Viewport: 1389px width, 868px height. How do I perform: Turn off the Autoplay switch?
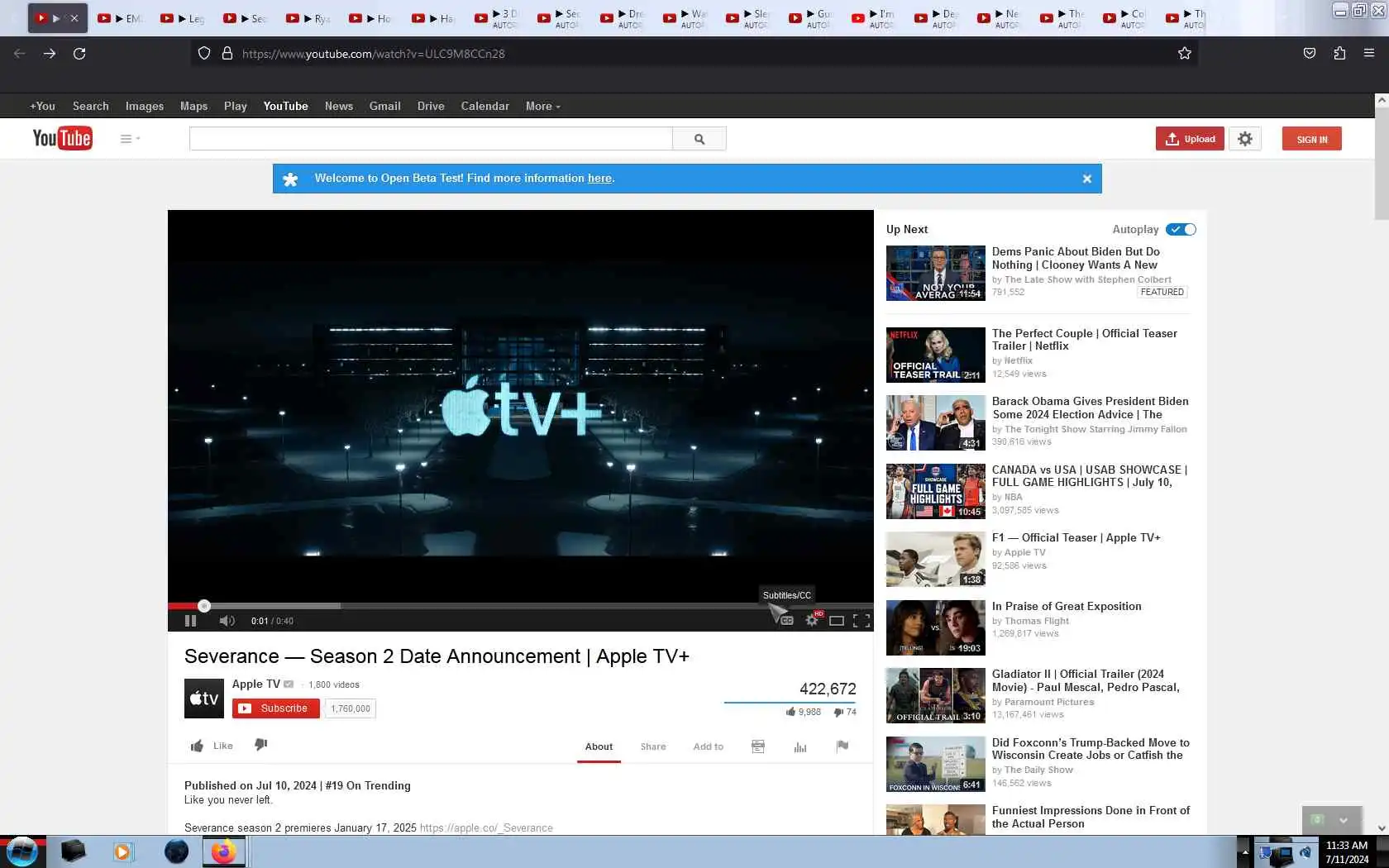pos(1181,230)
